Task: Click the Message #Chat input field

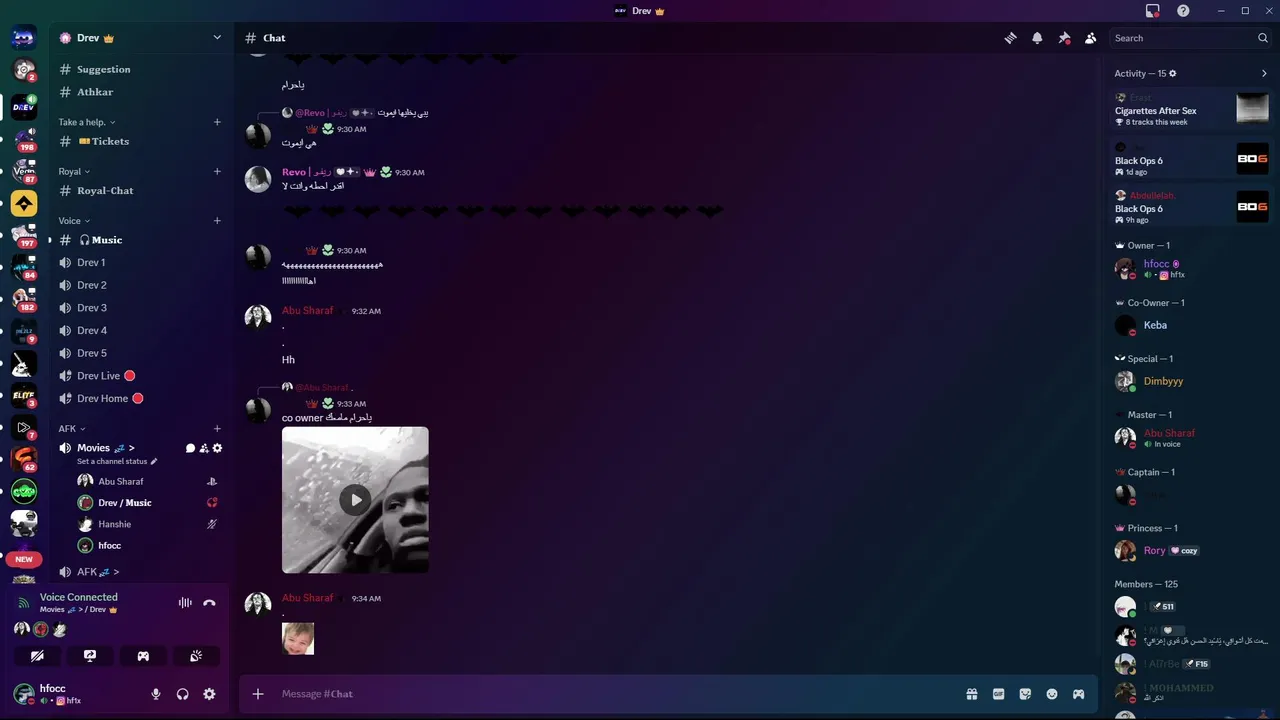Action: [x=615, y=694]
